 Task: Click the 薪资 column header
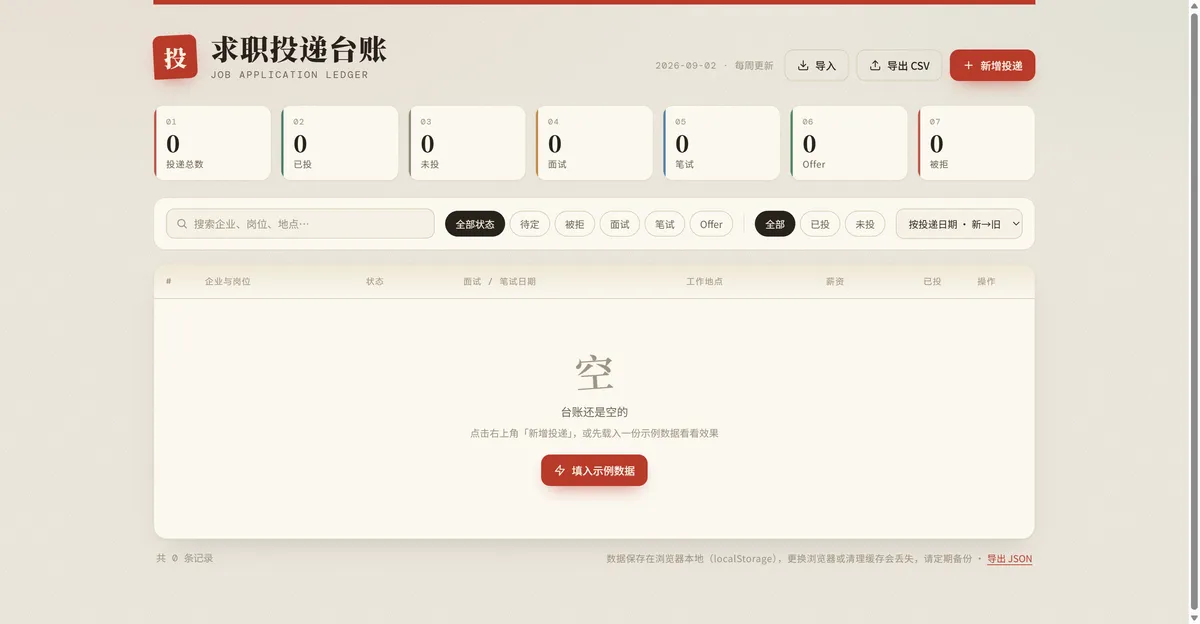(835, 282)
